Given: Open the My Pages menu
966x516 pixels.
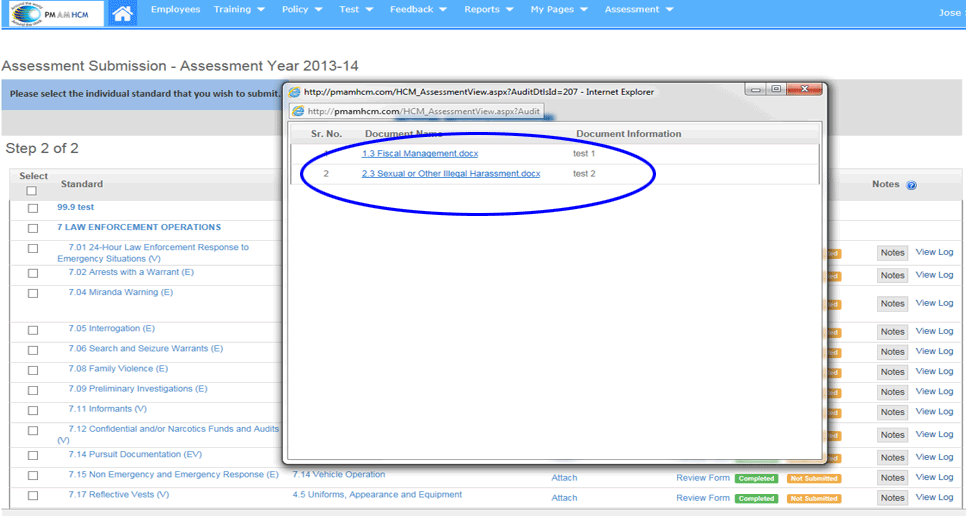Looking at the screenshot, I should 558,10.
